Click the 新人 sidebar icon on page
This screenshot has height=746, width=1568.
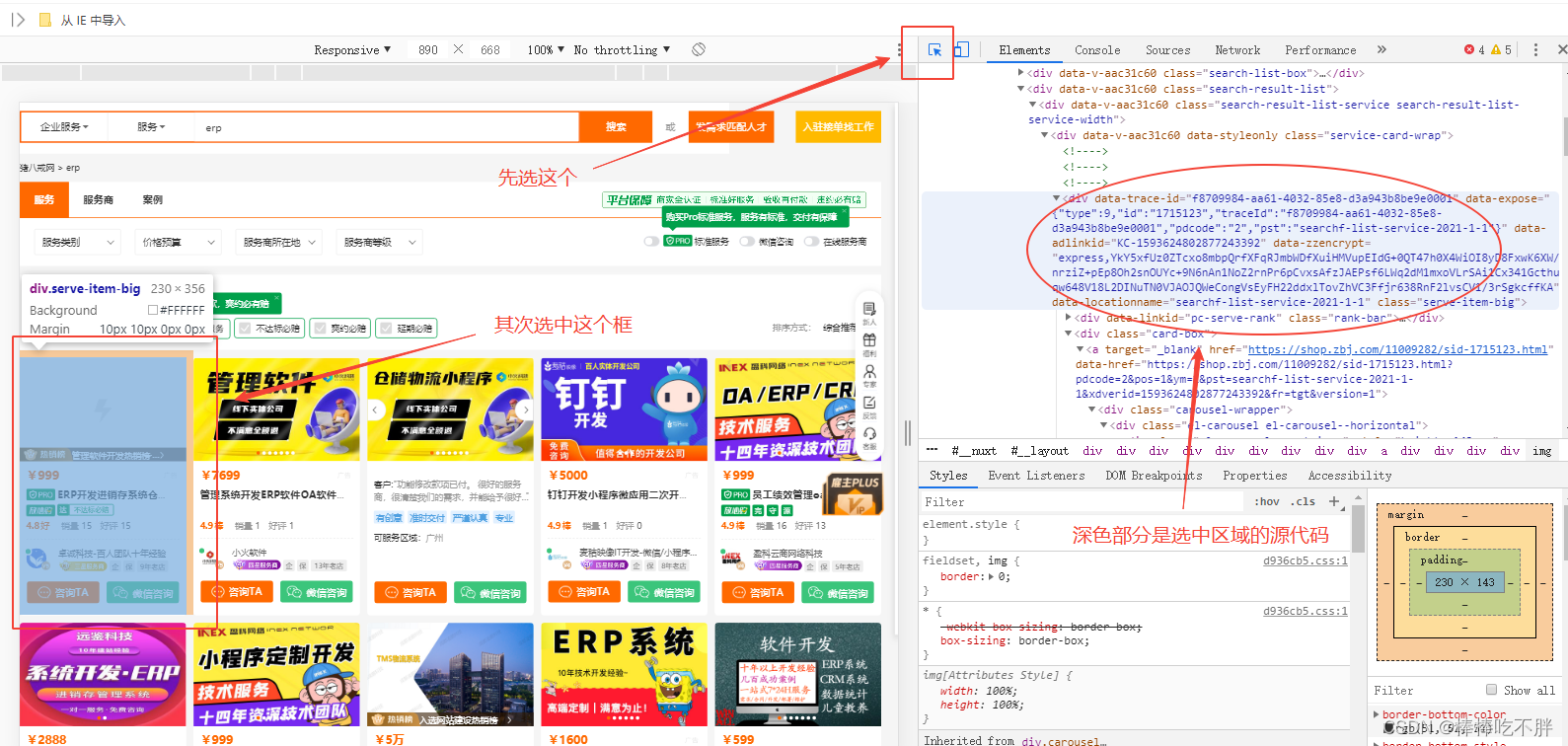869,313
